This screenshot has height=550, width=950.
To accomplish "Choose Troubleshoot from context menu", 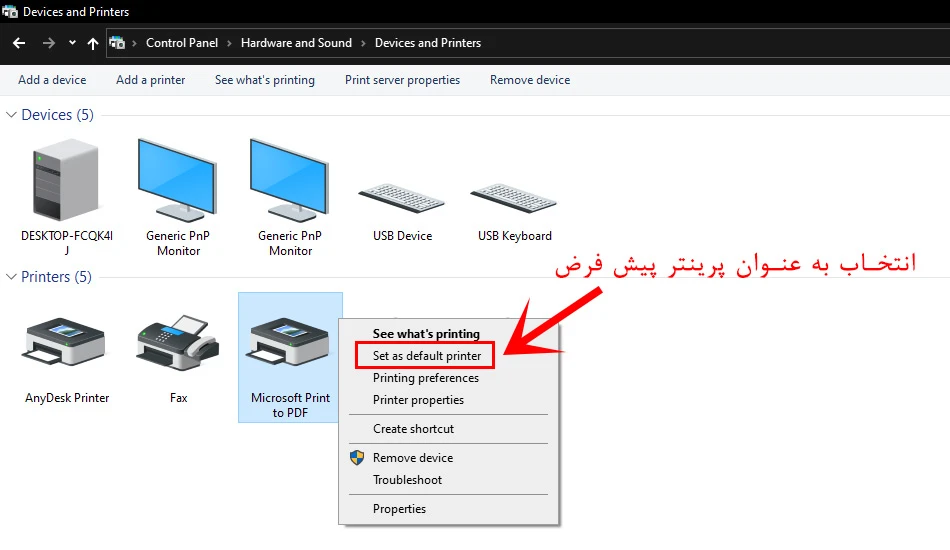I will 407,480.
